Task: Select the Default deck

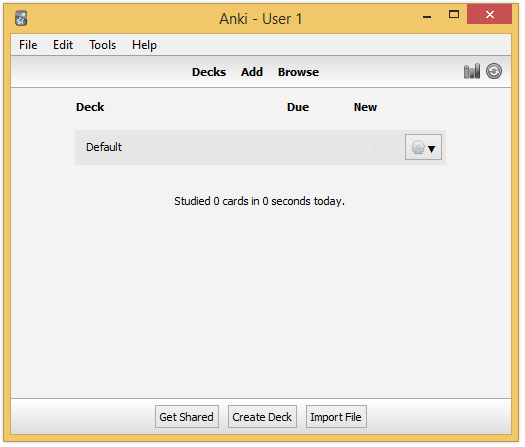Action: coord(104,147)
